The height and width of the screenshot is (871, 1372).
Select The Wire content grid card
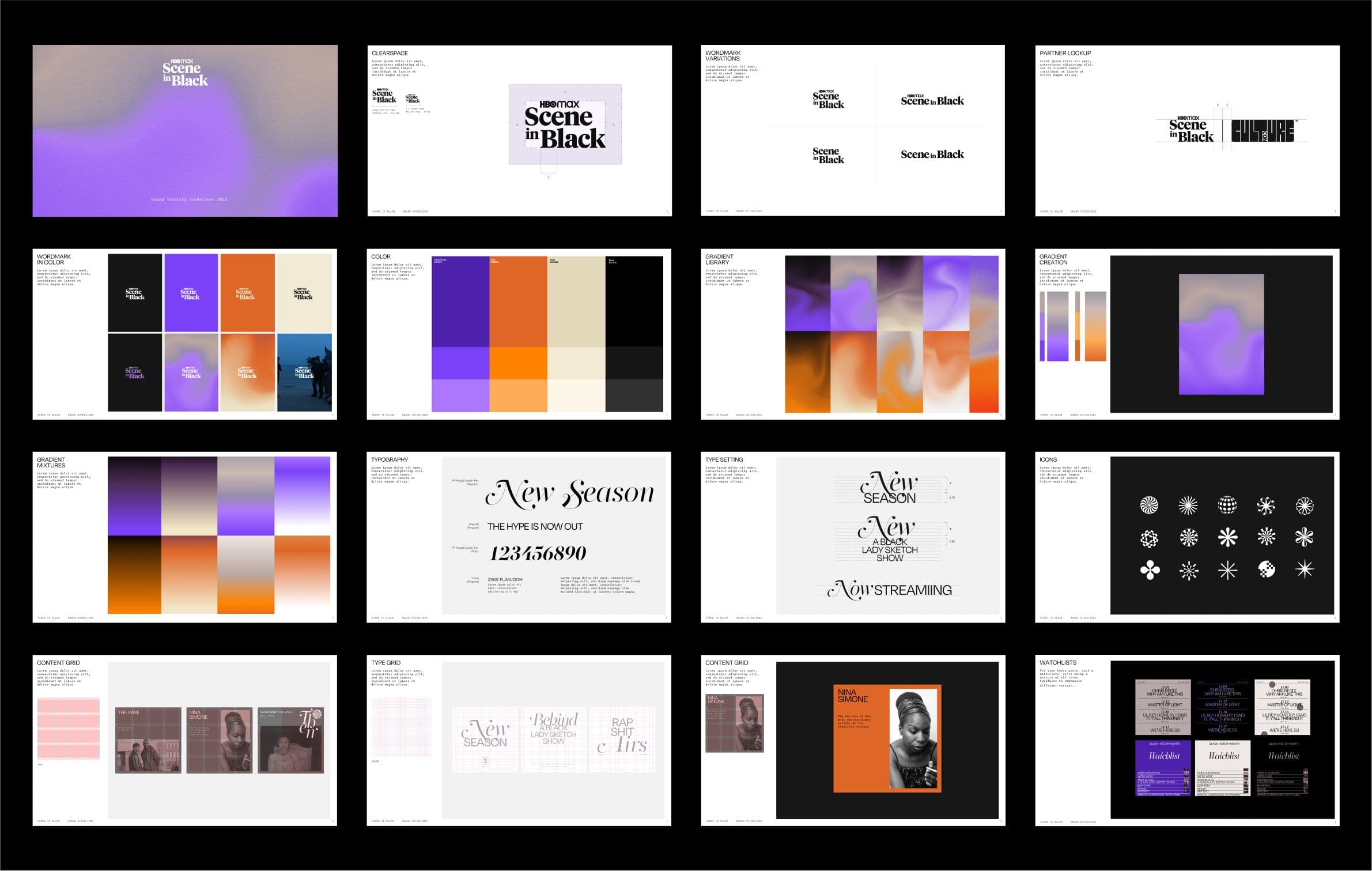[148, 740]
